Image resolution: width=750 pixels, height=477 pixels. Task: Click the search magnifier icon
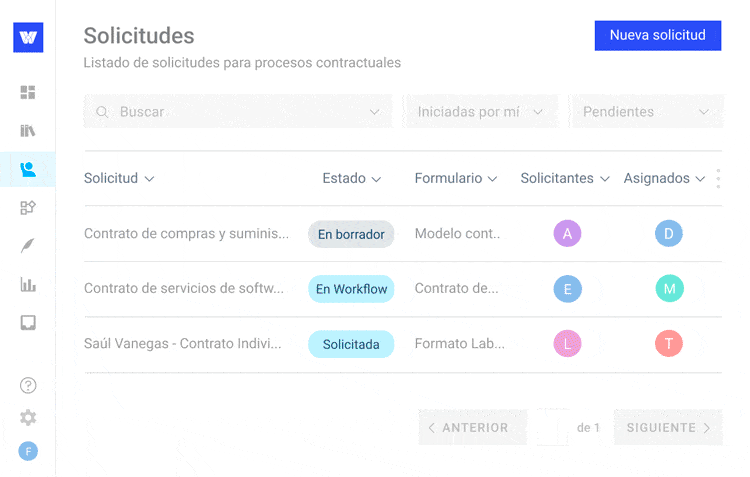(102, 112)
